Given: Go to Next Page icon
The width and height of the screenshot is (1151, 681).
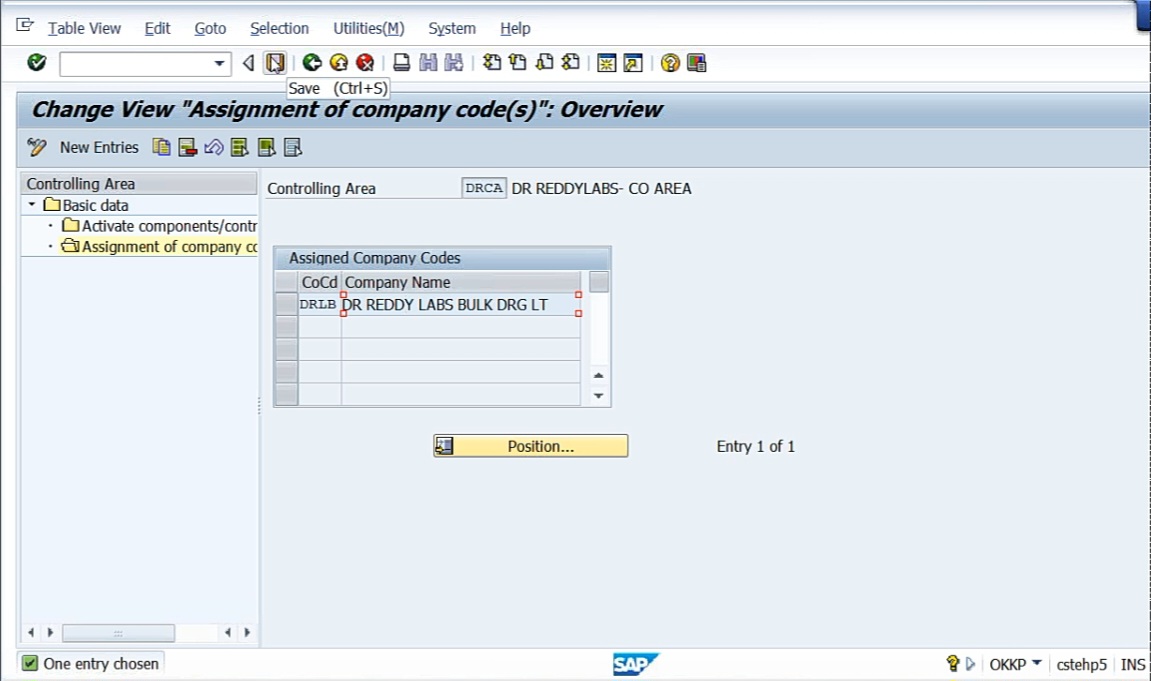Looking at the screenshot, I should click(544, 63).
